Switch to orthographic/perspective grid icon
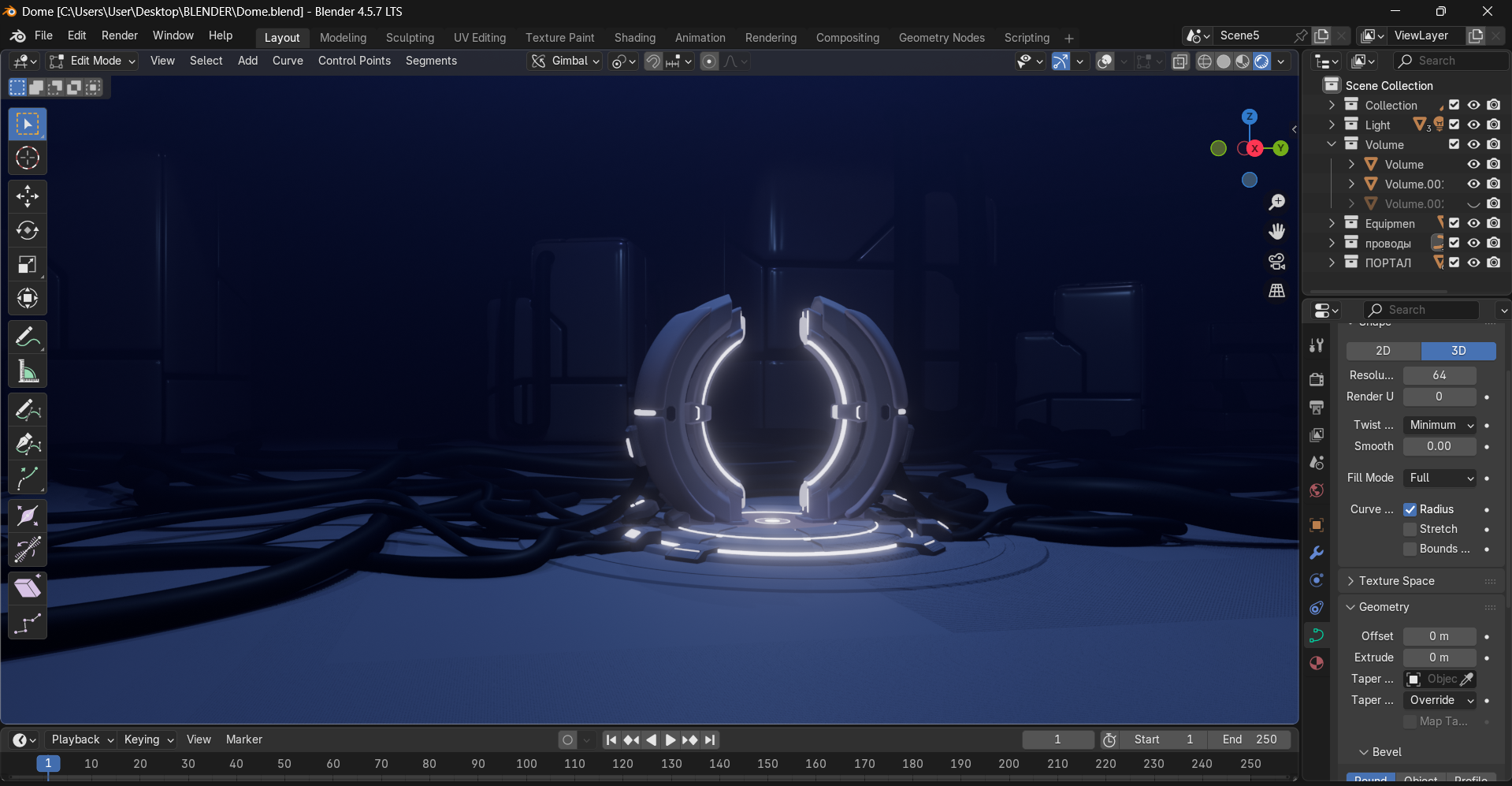Image resolution: width=1512 pixels, height=786 pixels. point(1277,290)
